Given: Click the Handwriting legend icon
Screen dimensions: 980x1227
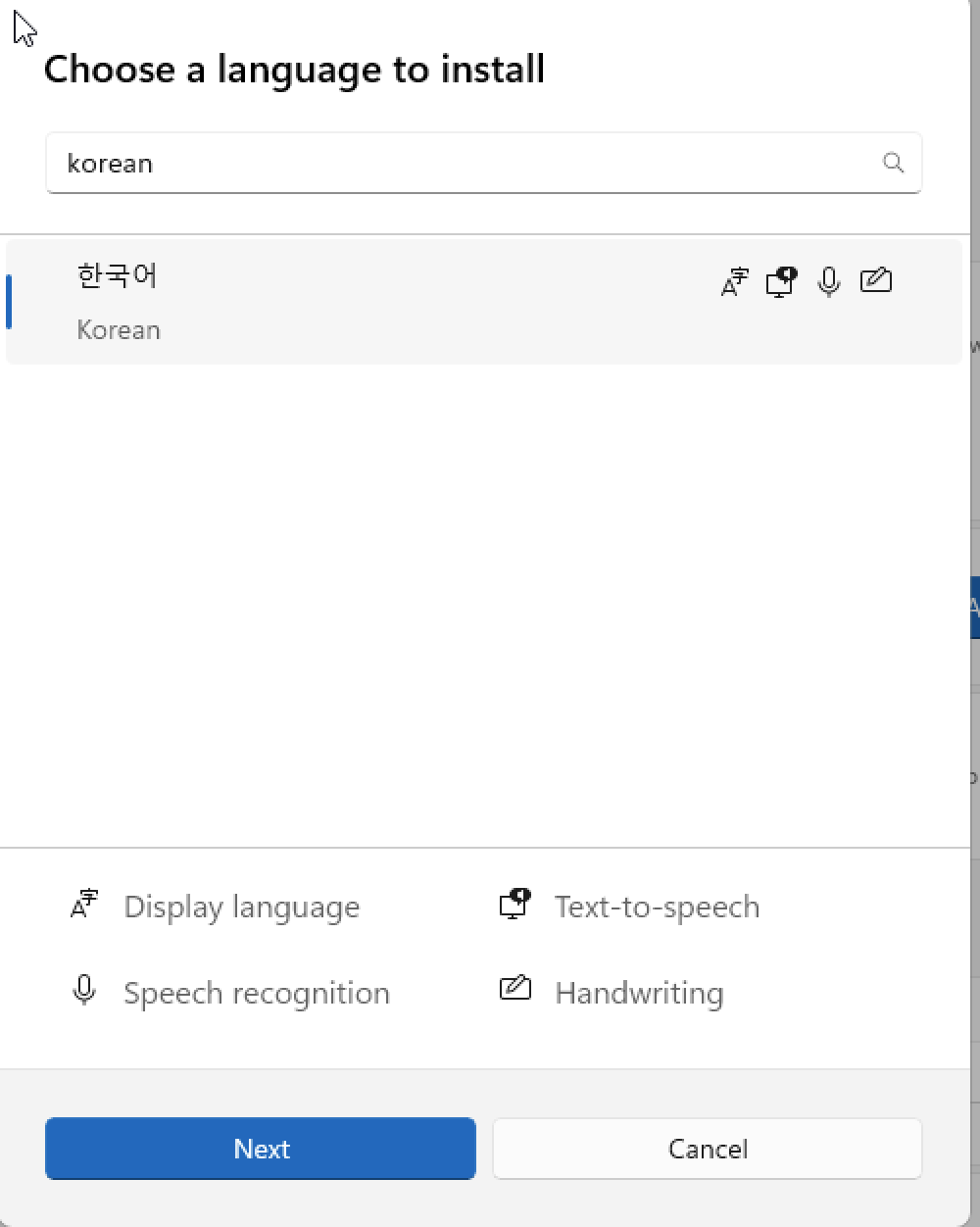Looking at the screenshot, I should pyautogui.click(x=515, y=988).
